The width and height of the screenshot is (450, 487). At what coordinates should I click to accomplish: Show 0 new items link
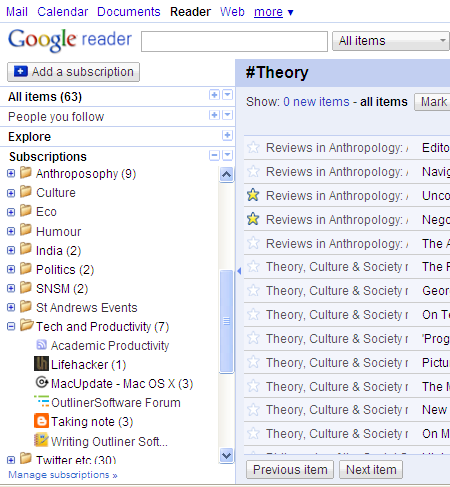click(316, 102)
